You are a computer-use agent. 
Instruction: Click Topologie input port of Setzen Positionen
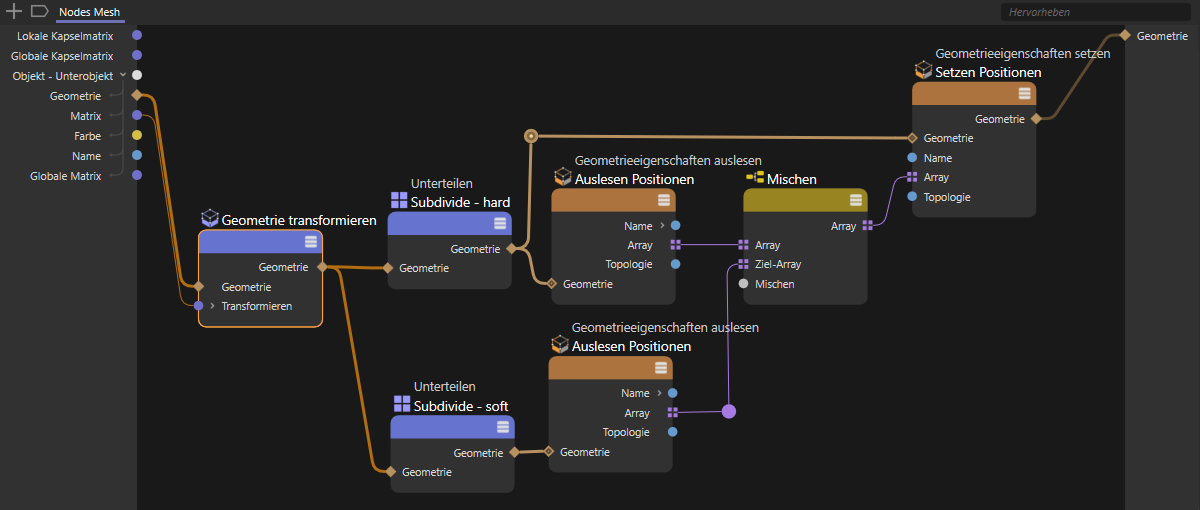point(912,197)
